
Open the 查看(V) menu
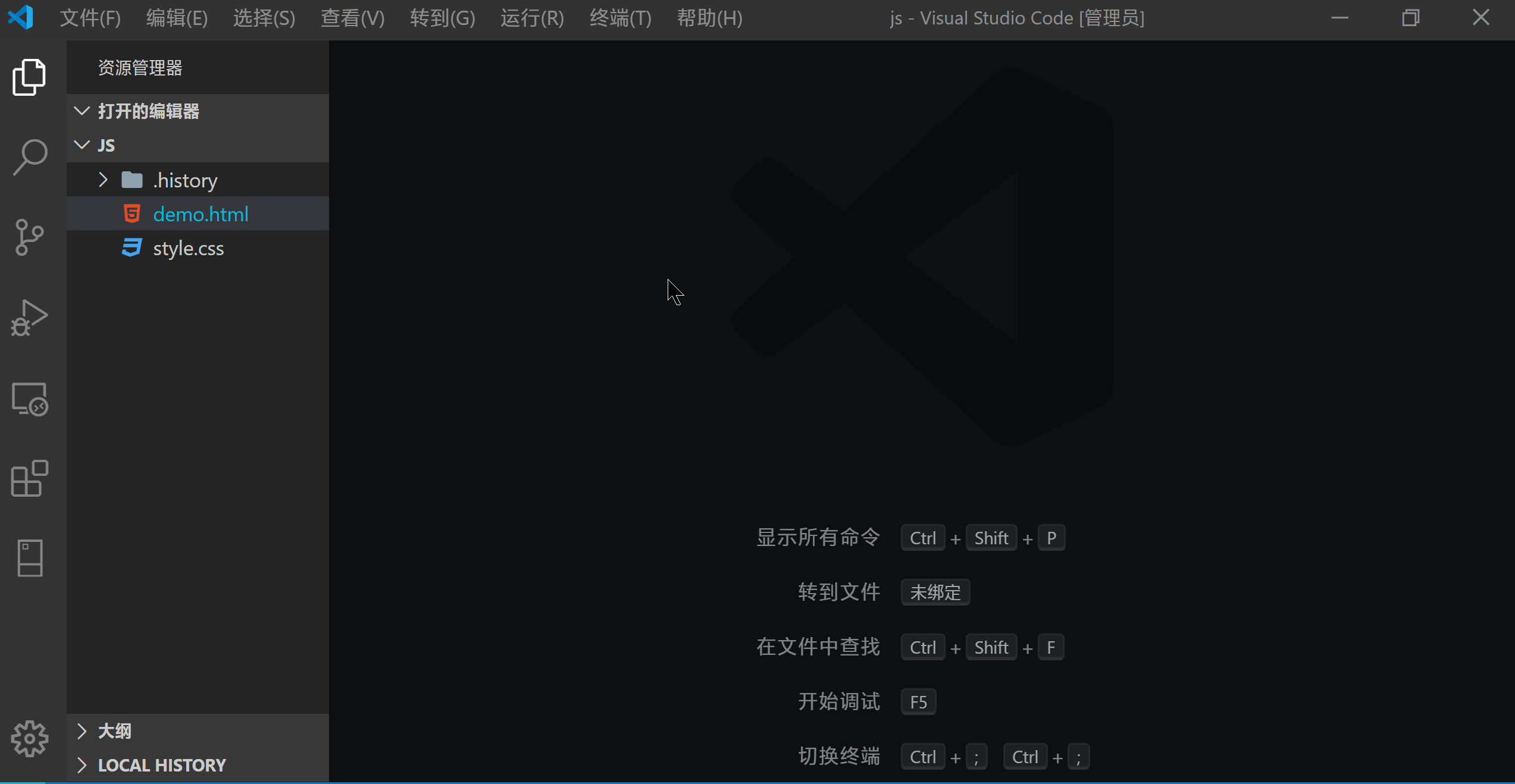[352, 18]
